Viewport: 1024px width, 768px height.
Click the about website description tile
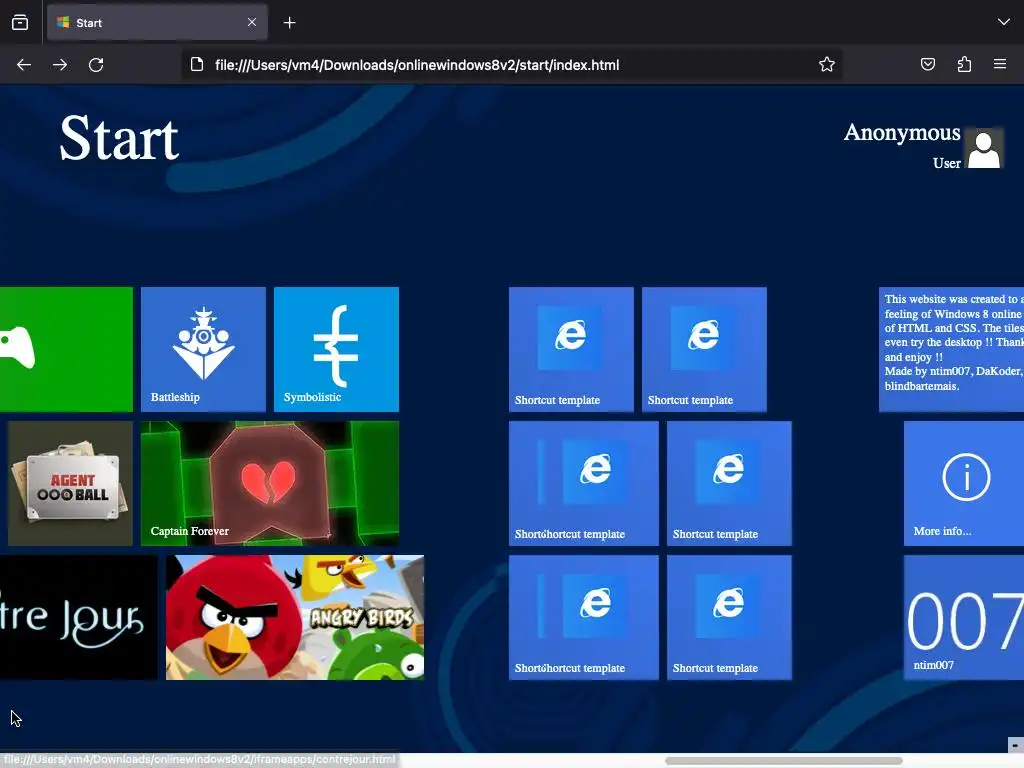952,349
